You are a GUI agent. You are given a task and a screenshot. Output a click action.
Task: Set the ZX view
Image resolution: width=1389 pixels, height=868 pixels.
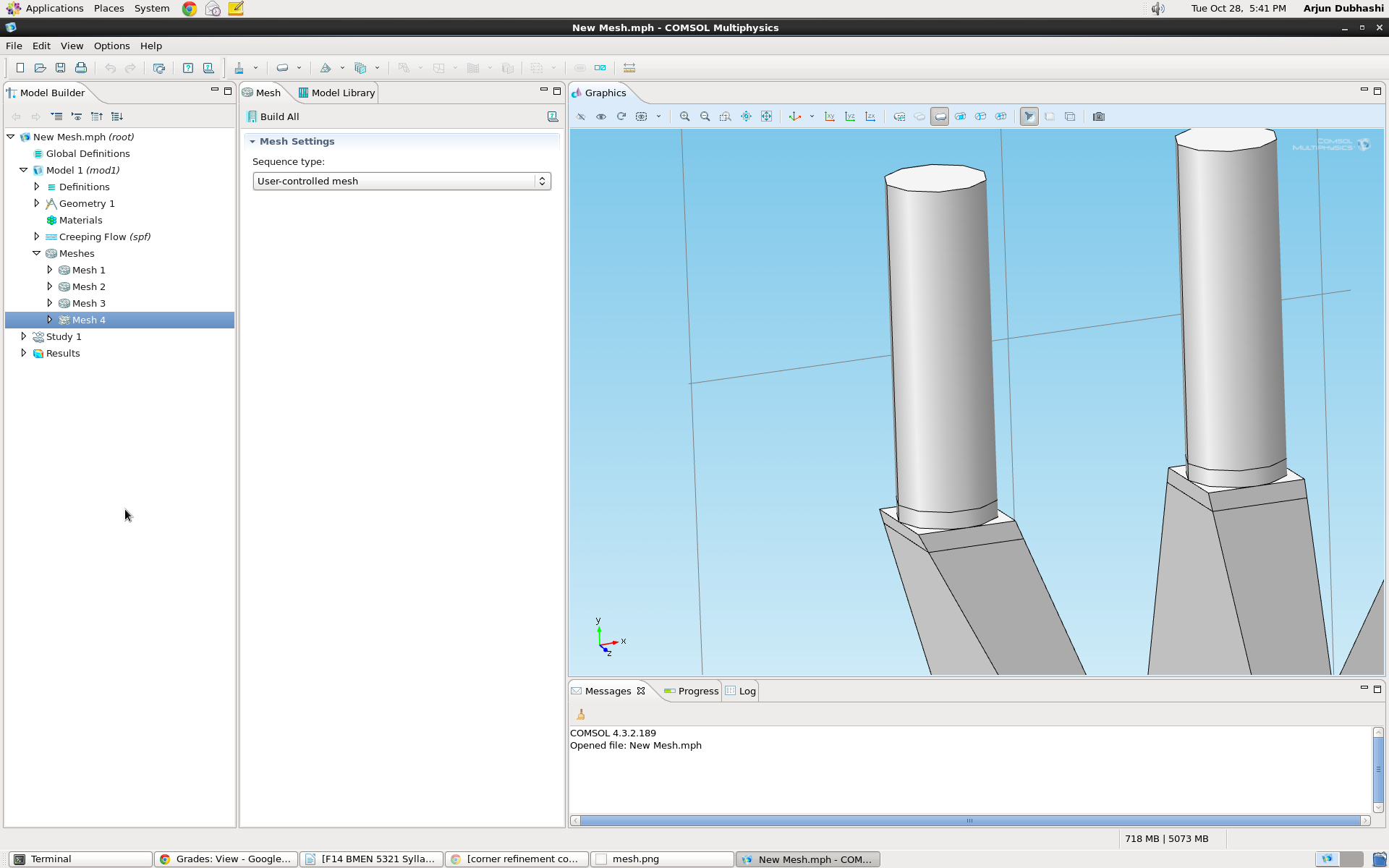coord(870,116)
